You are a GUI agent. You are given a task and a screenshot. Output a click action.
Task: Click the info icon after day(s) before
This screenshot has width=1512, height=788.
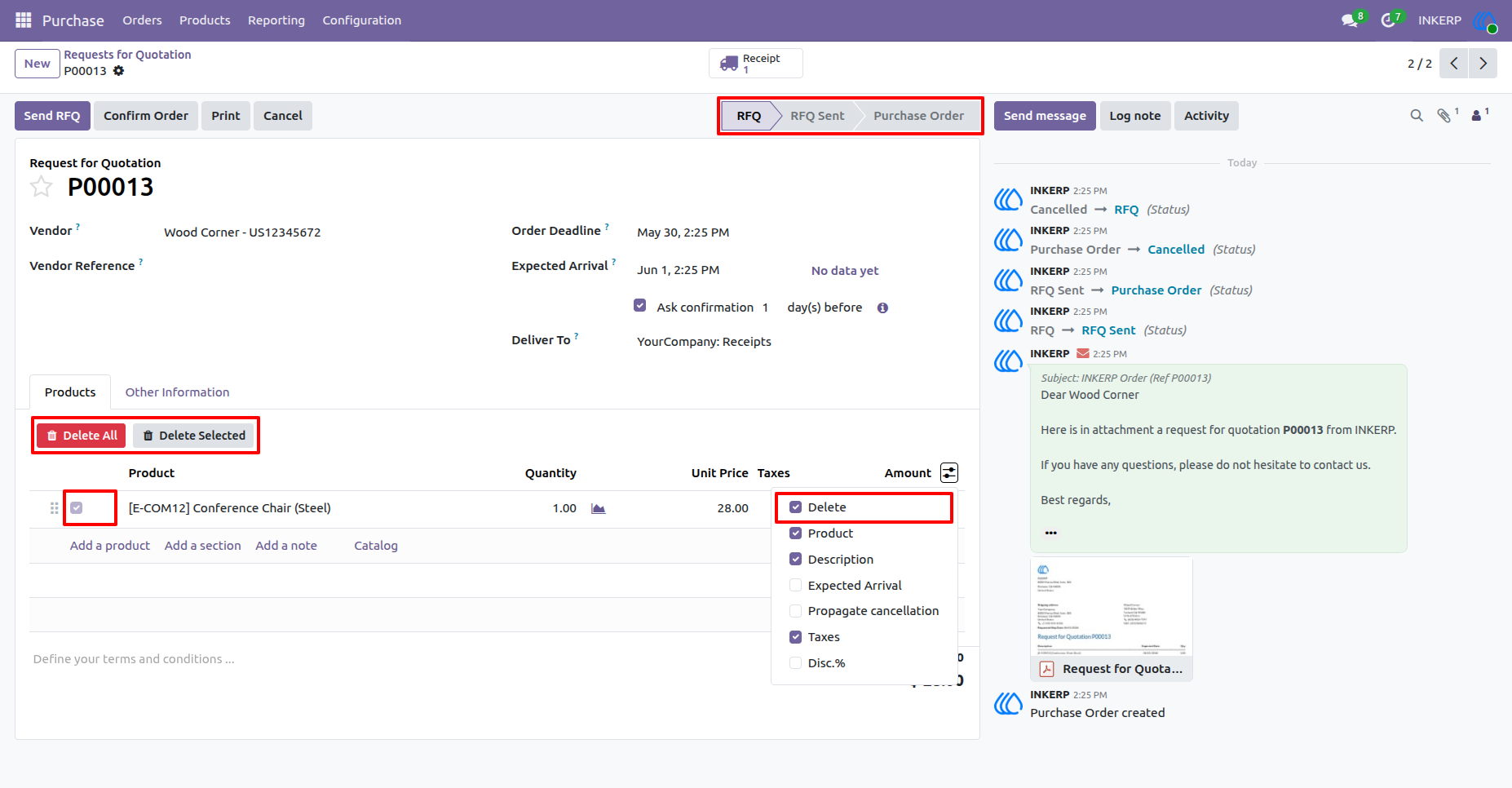(x=882, y=308)
